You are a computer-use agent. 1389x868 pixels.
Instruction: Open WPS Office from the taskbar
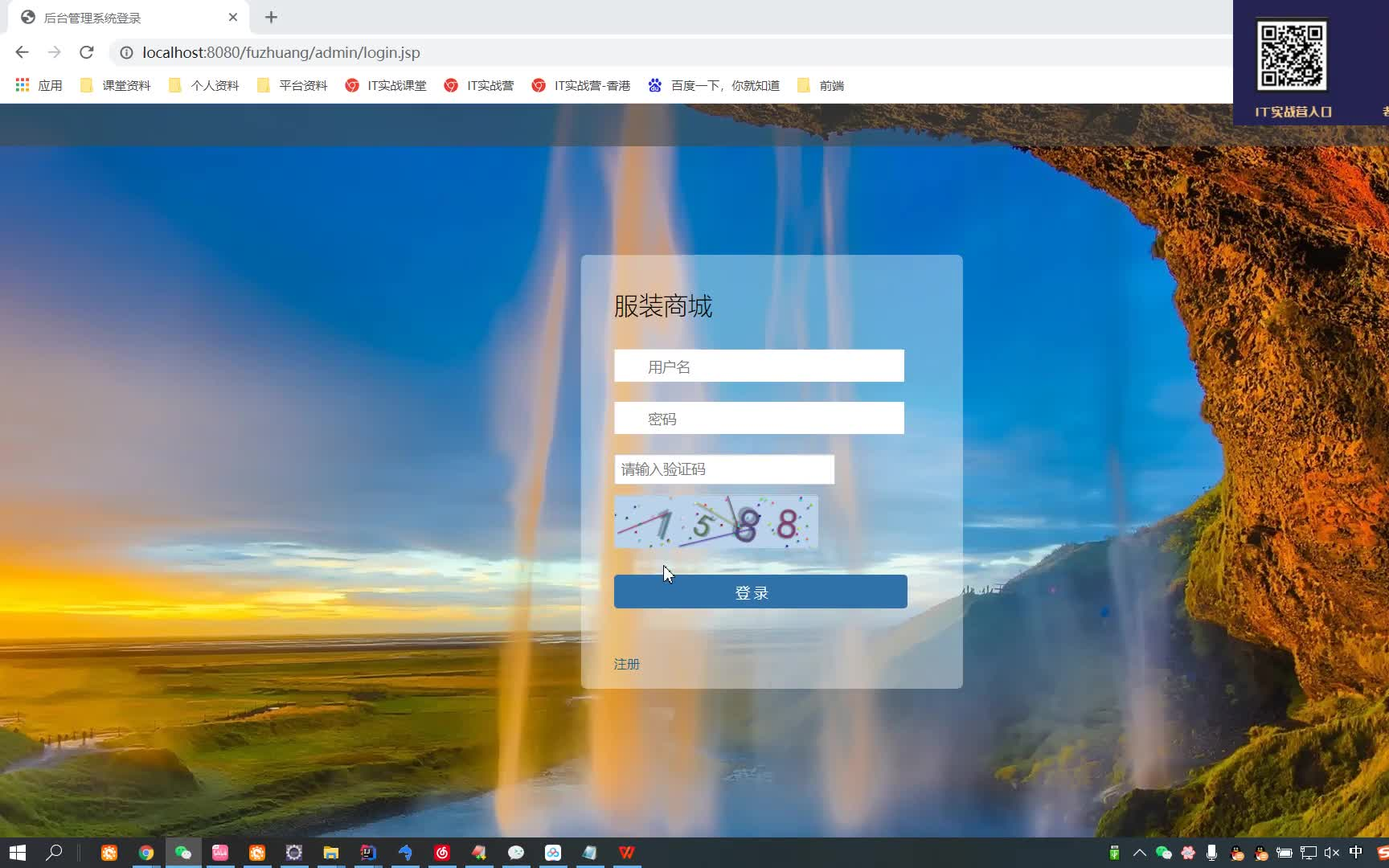pyautogui.click(x=627, y=852)
